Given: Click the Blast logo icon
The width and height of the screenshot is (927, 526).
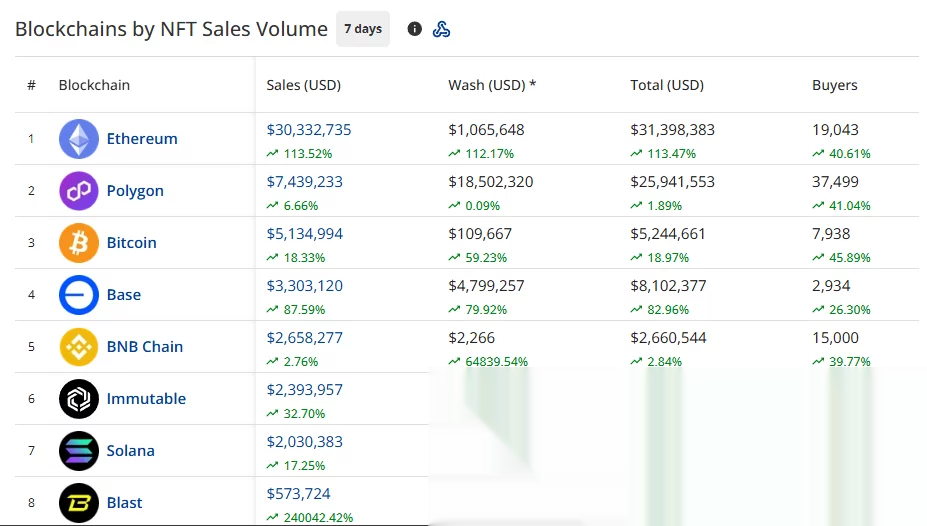Looking at the screenshot, I should click(79, 503).
